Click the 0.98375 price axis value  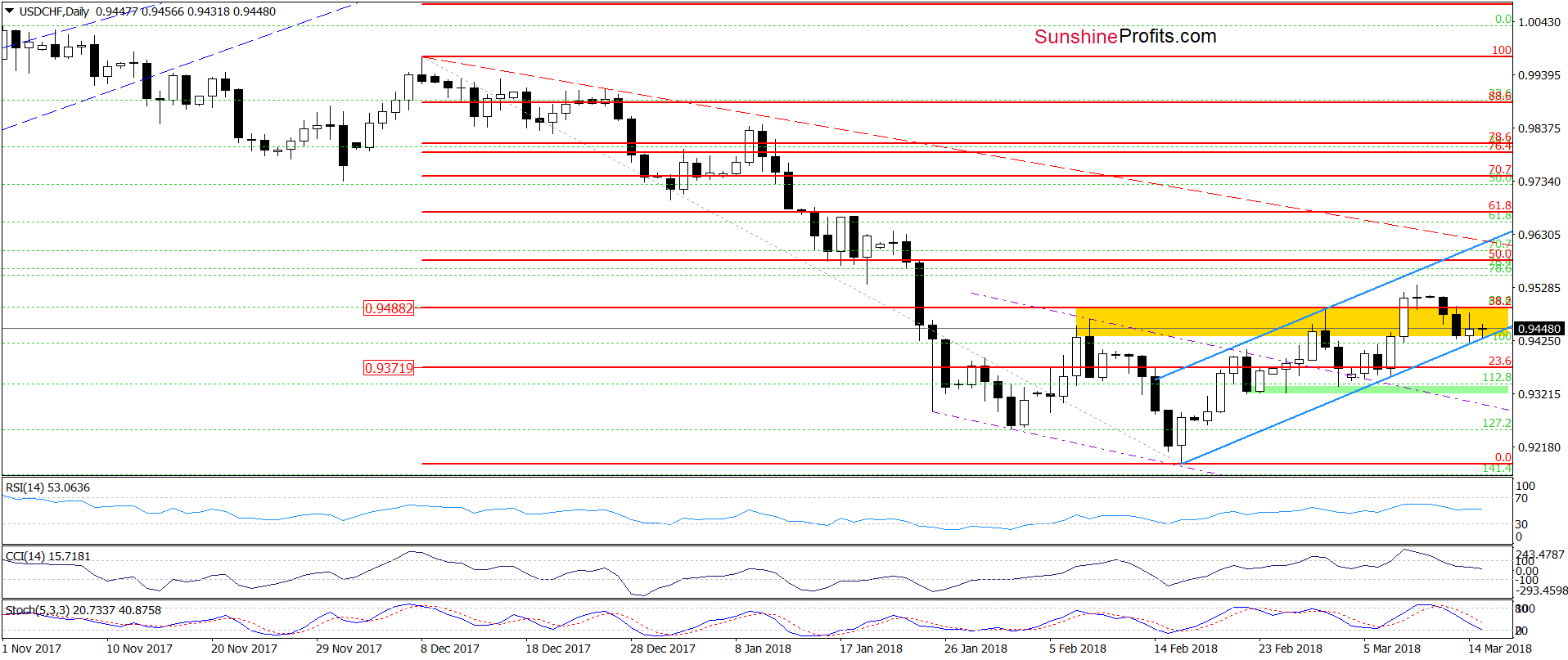1539,128
